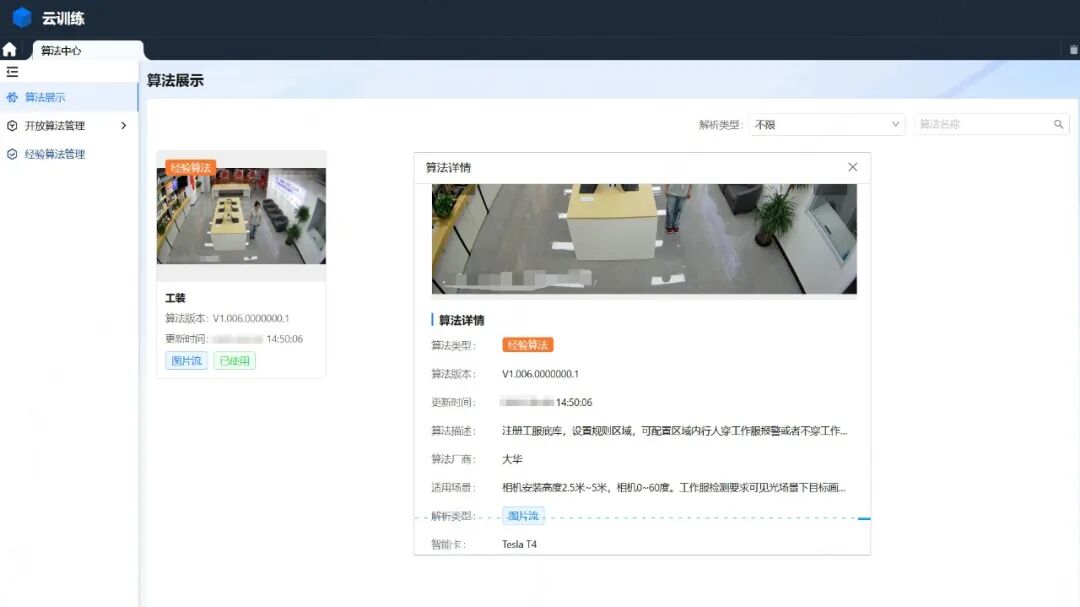Click the 已使用 tag on the 工装 card
The width and height of the screenshot is (1080, 607).
pos(234,360)
